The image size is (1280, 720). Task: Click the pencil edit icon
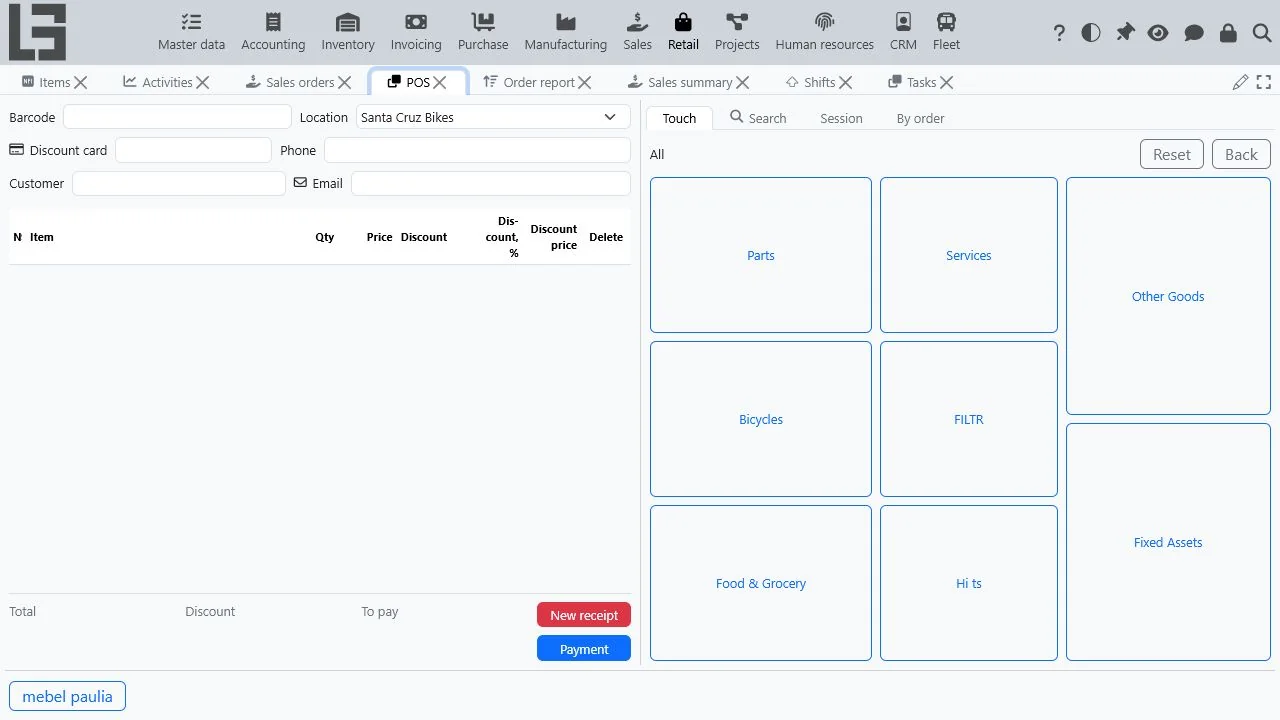point(1240,82)
